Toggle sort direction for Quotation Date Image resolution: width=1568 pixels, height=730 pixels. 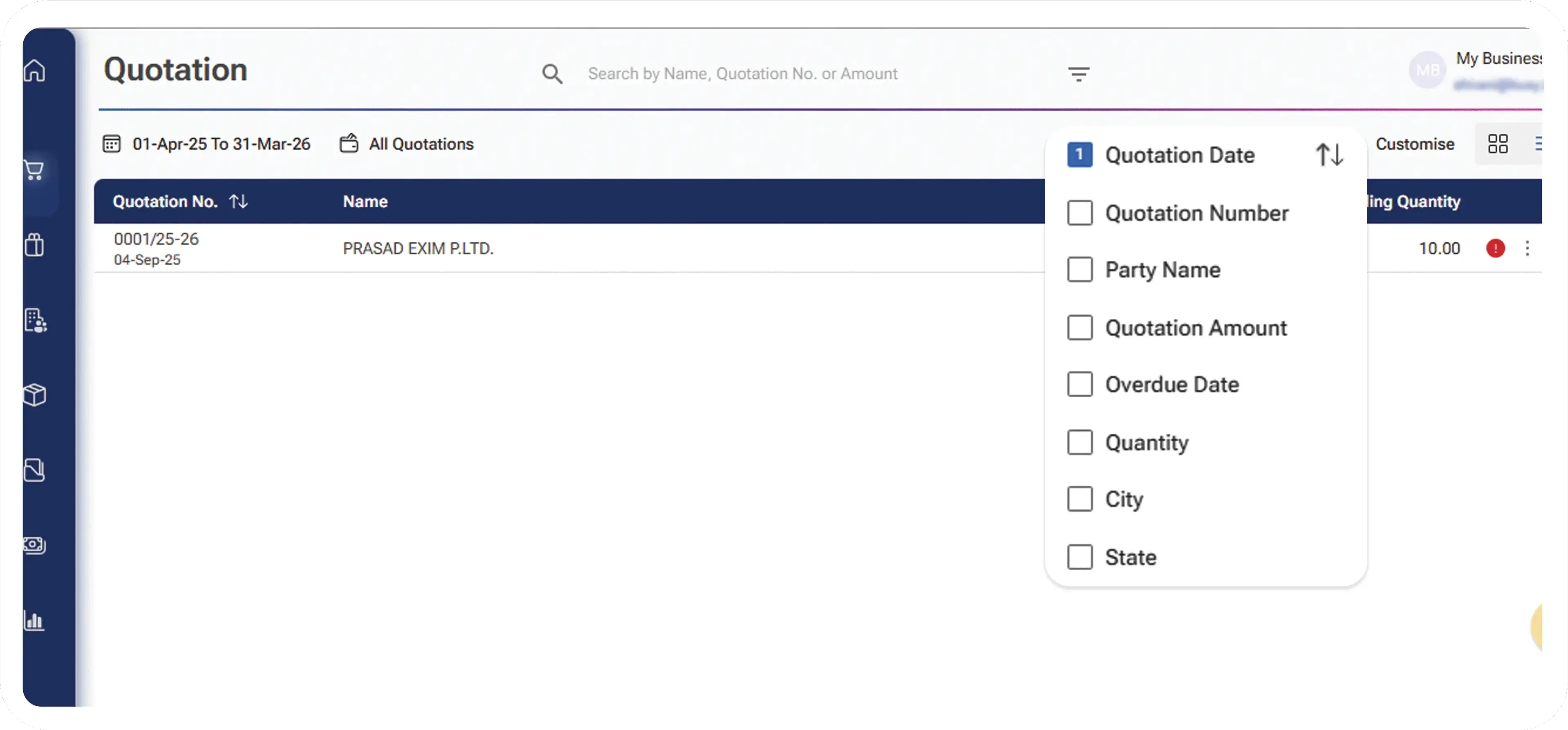1329,155
